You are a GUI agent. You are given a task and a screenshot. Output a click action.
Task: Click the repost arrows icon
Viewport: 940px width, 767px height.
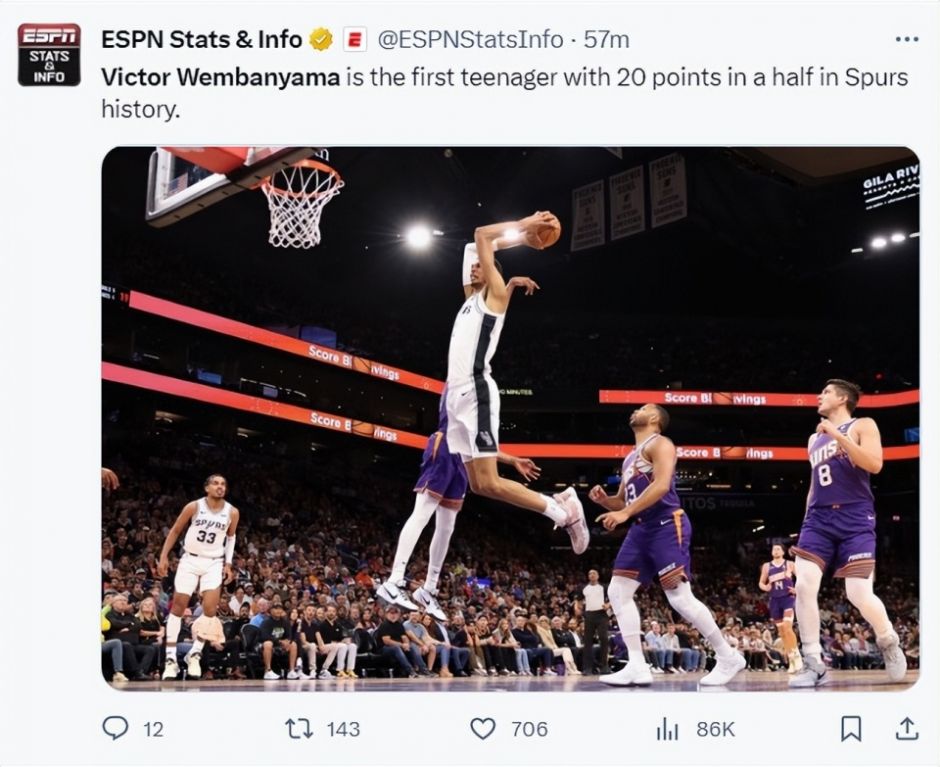pos(299,729)
